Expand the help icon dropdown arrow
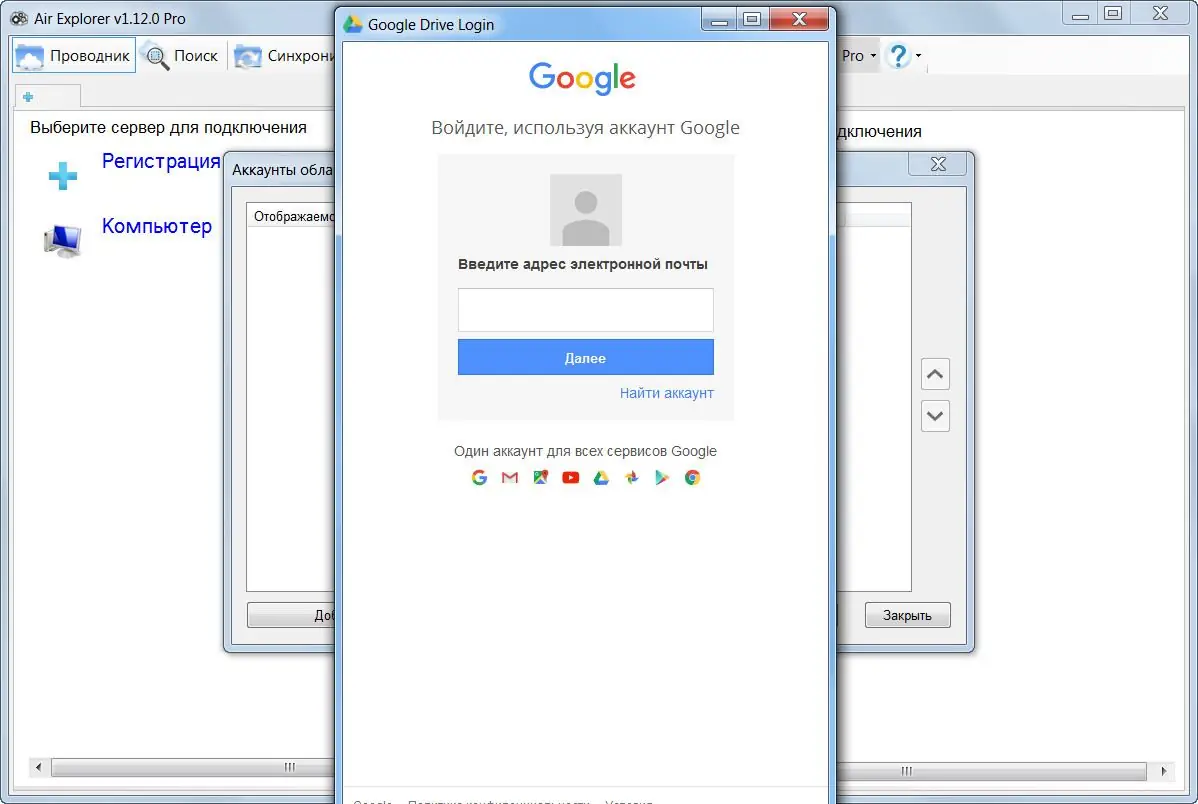Viewport: 1198px width, 804px height. click(x=918, y=56)
